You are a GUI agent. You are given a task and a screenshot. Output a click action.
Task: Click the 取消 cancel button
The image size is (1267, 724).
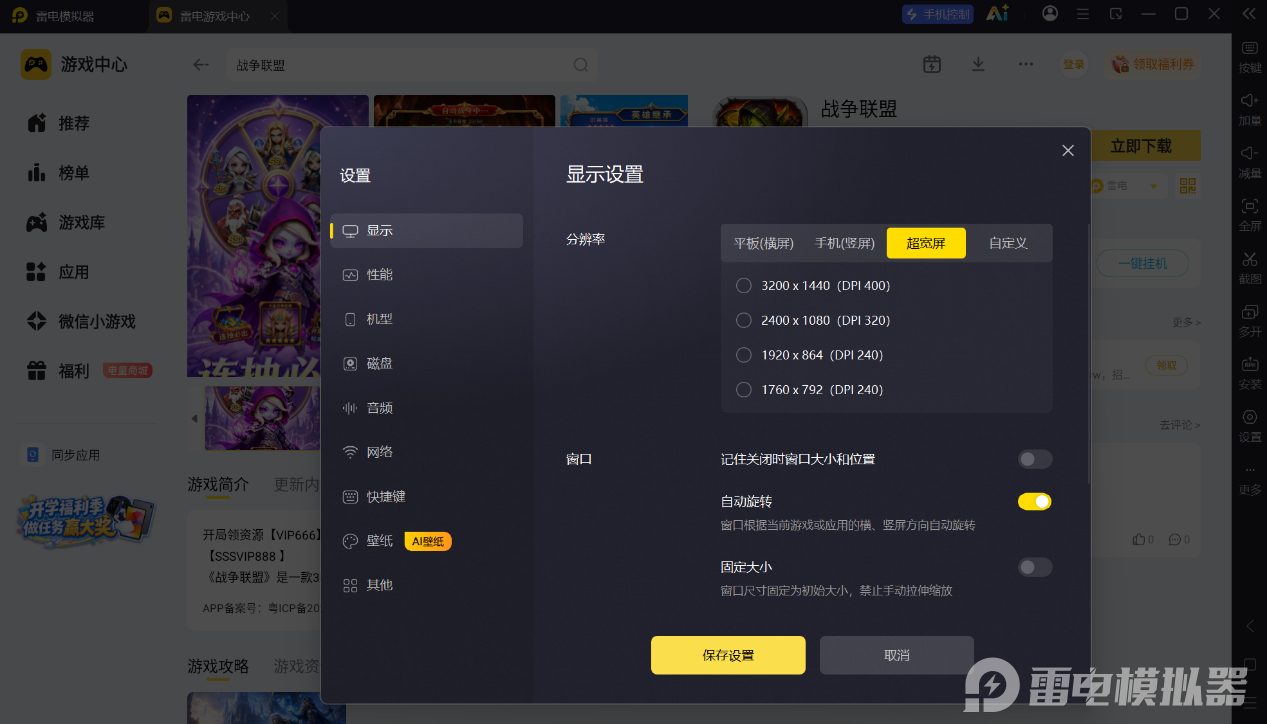(x=897, y=655)
